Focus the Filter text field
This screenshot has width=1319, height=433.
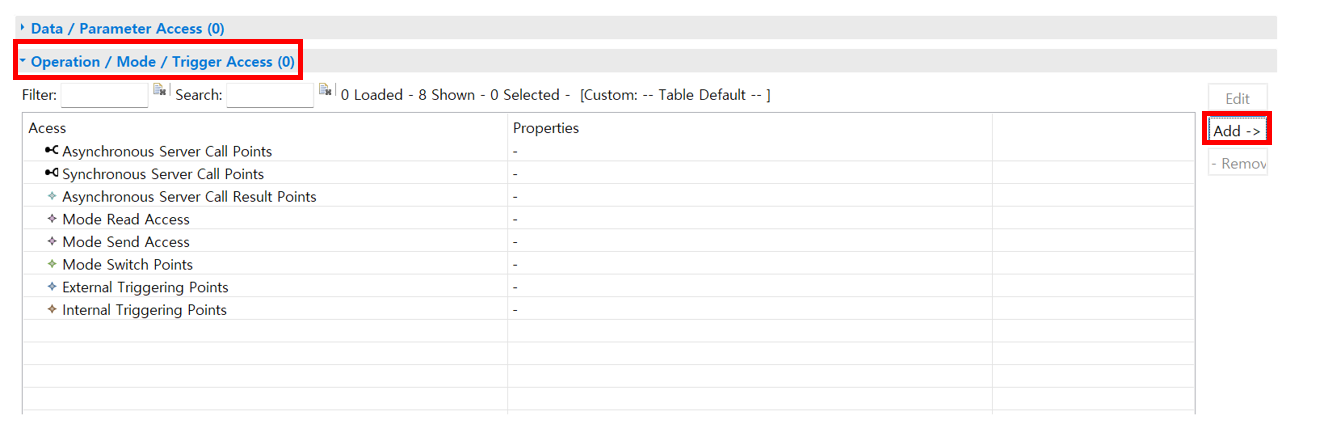(104, 95)
